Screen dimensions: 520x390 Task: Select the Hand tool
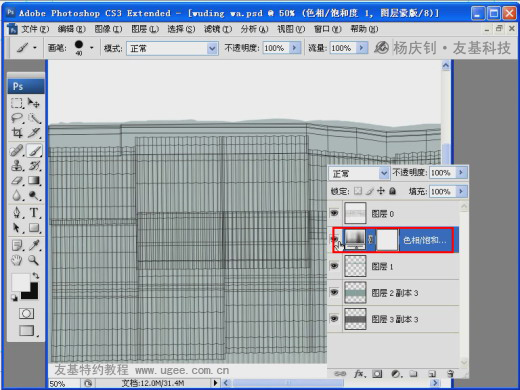[x=17, y=260]
